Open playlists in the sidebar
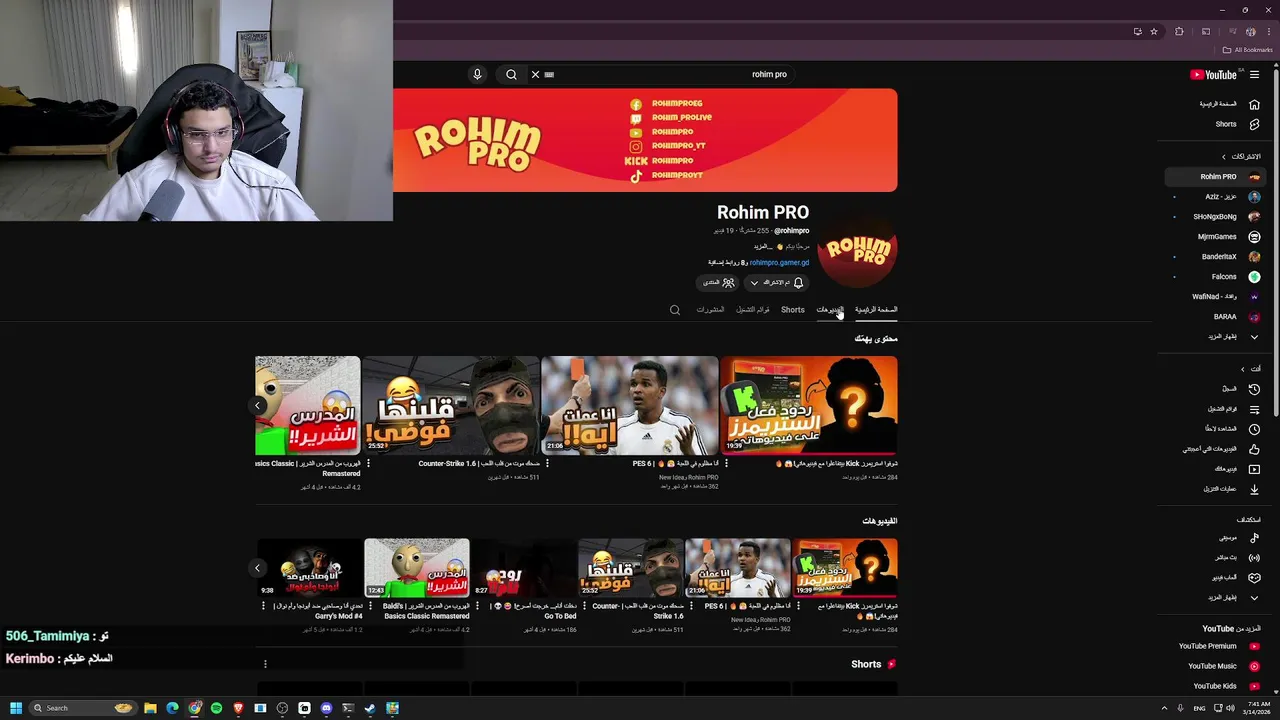This screenshot has height=720, width=1280. (x=1214, y=408)
